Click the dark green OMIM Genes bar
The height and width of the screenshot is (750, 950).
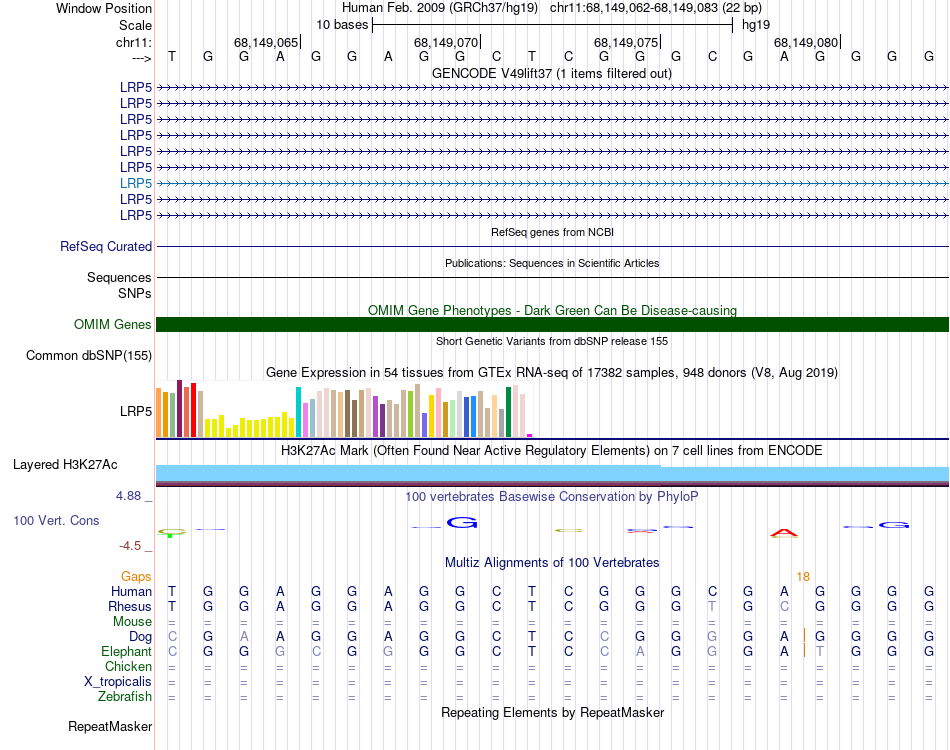pyautogui.click(x=552, y=324)
